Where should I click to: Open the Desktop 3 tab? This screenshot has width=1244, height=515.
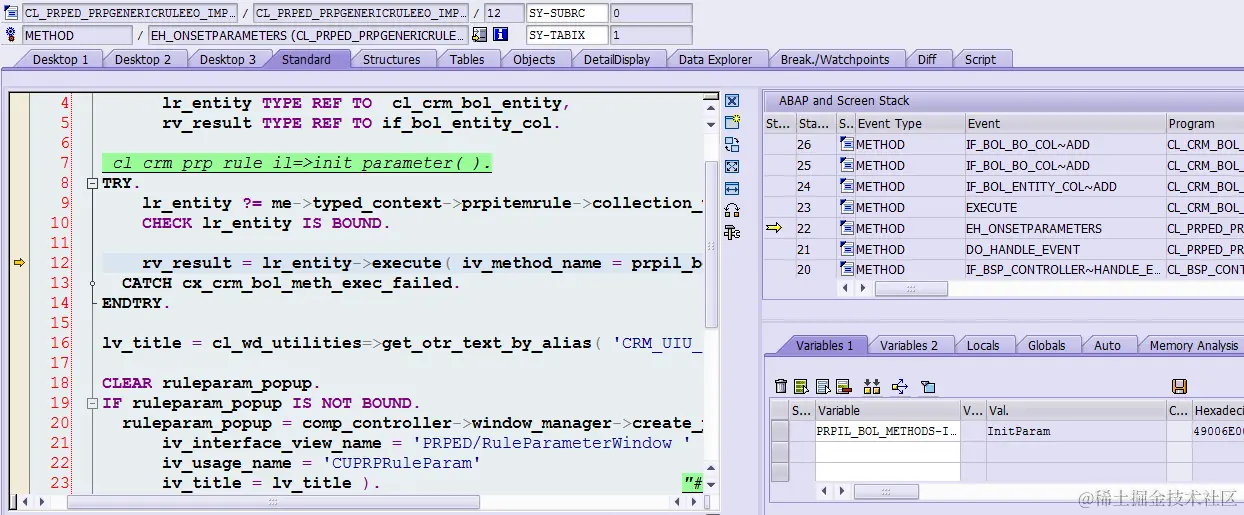pyautogui.click(x=228, y=59)
